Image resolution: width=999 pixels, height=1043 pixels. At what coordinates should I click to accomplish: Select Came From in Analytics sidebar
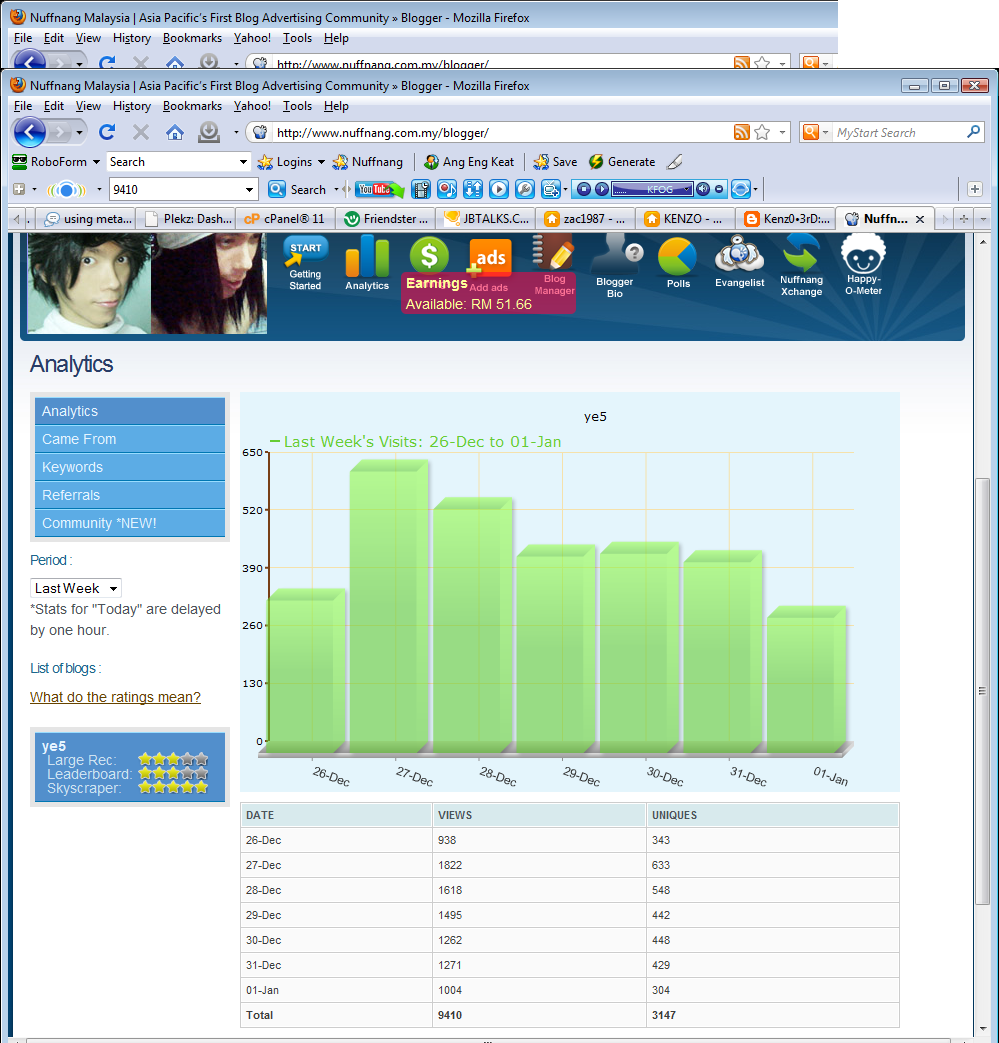click(x=130, y=439)
